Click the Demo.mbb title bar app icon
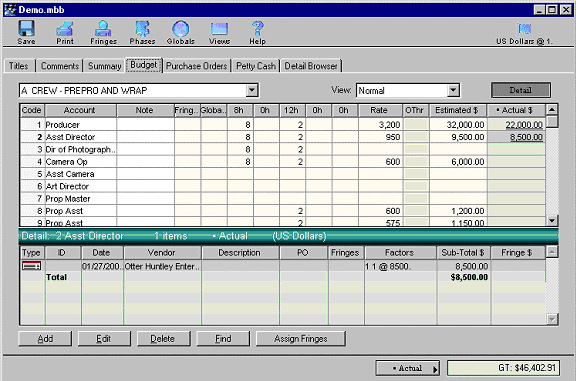Image resolution: width=576 pixels, height=381 pixels. point(10,9)
